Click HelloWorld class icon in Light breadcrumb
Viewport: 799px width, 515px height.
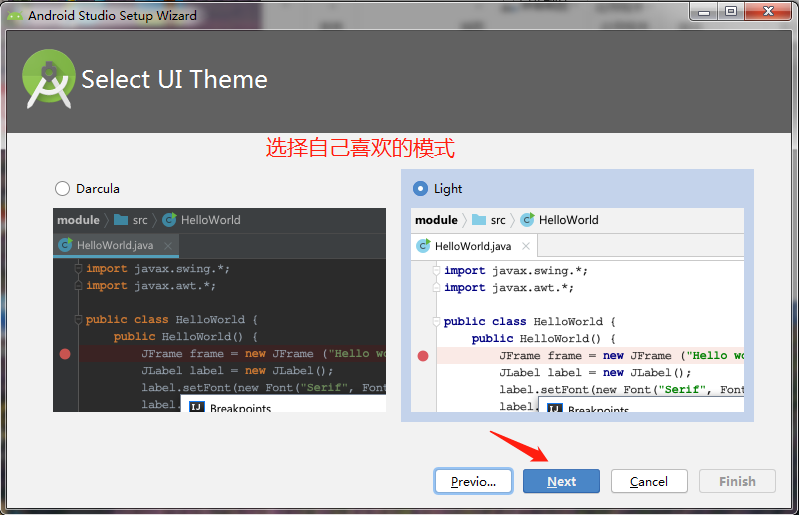(527, 220)
